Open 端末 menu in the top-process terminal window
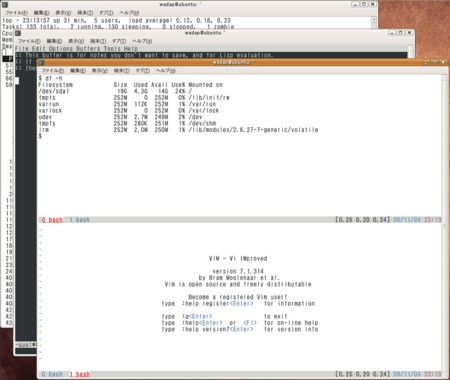Viewport: 450px width, 380px height. click(85, 13)
